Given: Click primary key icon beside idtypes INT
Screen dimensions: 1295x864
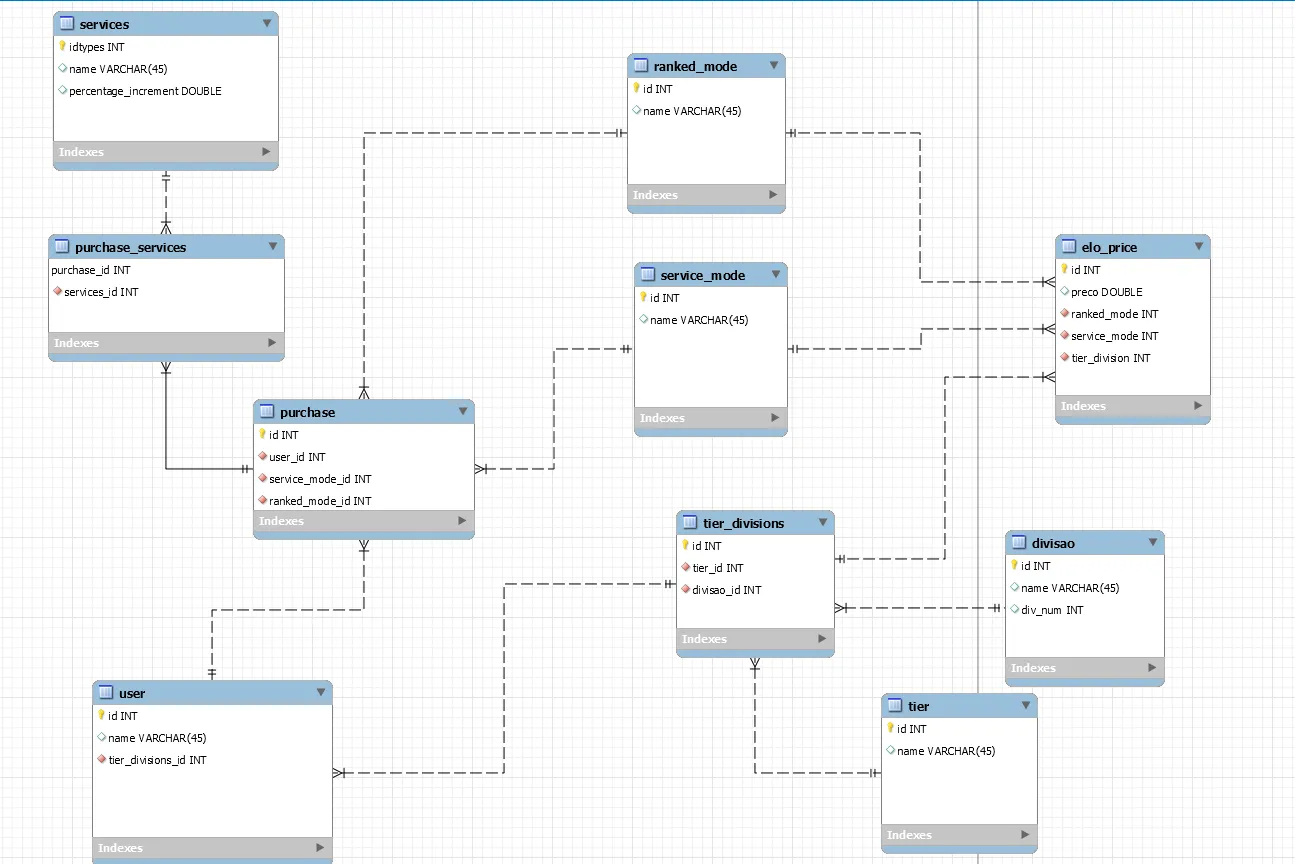Looking at the screenshot, I should pyautogui.click(x=62, y=46).
